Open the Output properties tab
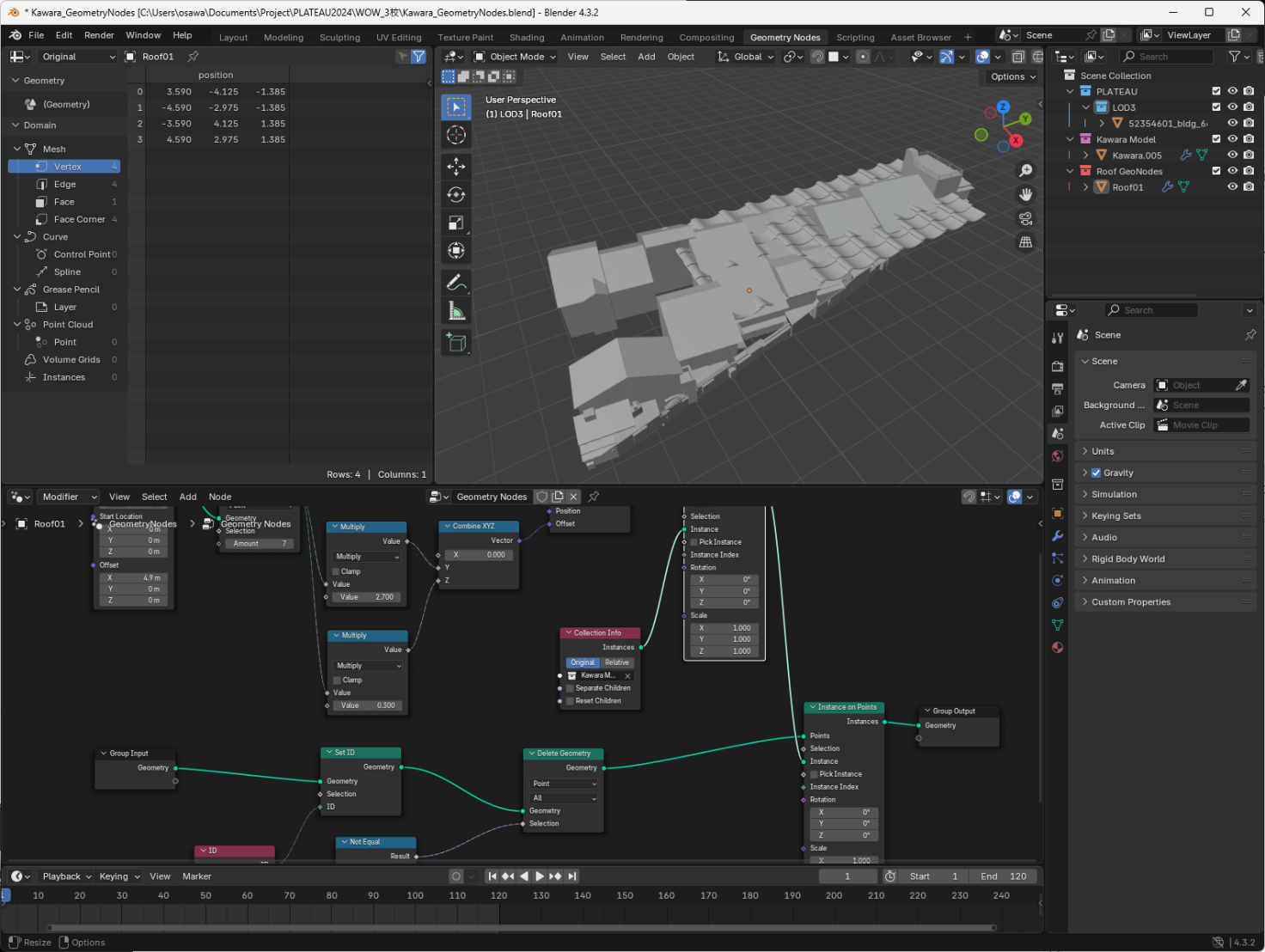The width and height of the screenshot is (1265, 952). coord(1058,389)
